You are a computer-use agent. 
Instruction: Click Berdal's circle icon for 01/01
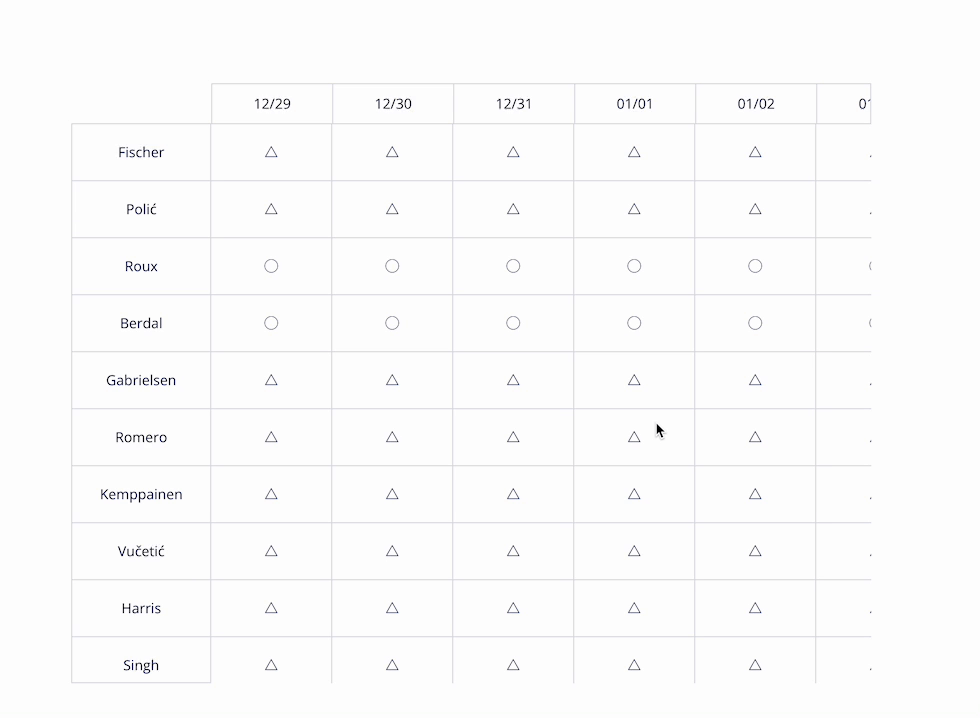click(x=634, y=323)
